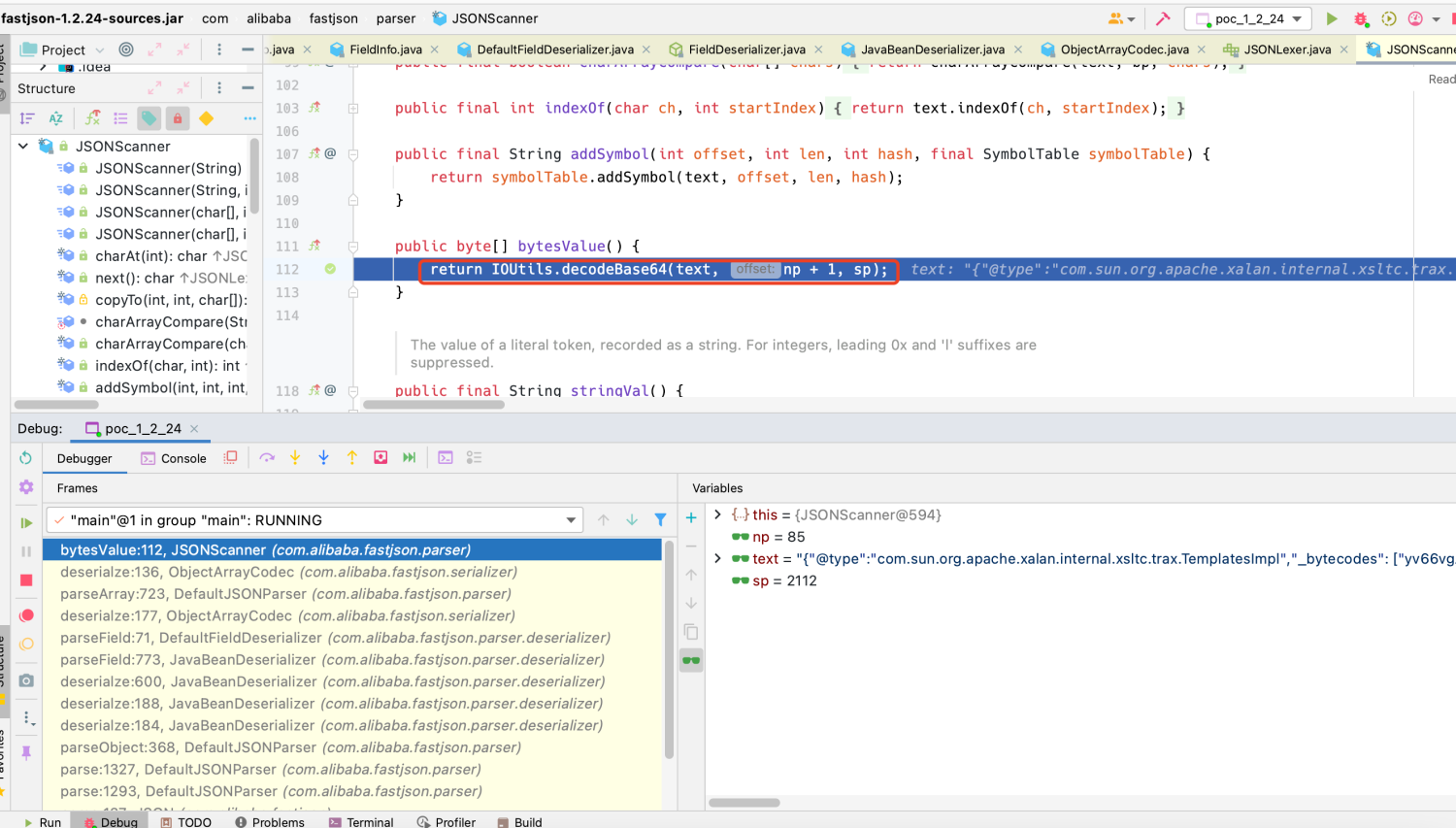Viewport: 1456px width, 828px height.
Task: Switch to the DefaultFieldDeserializer.java tab
Action: (554, 50)
